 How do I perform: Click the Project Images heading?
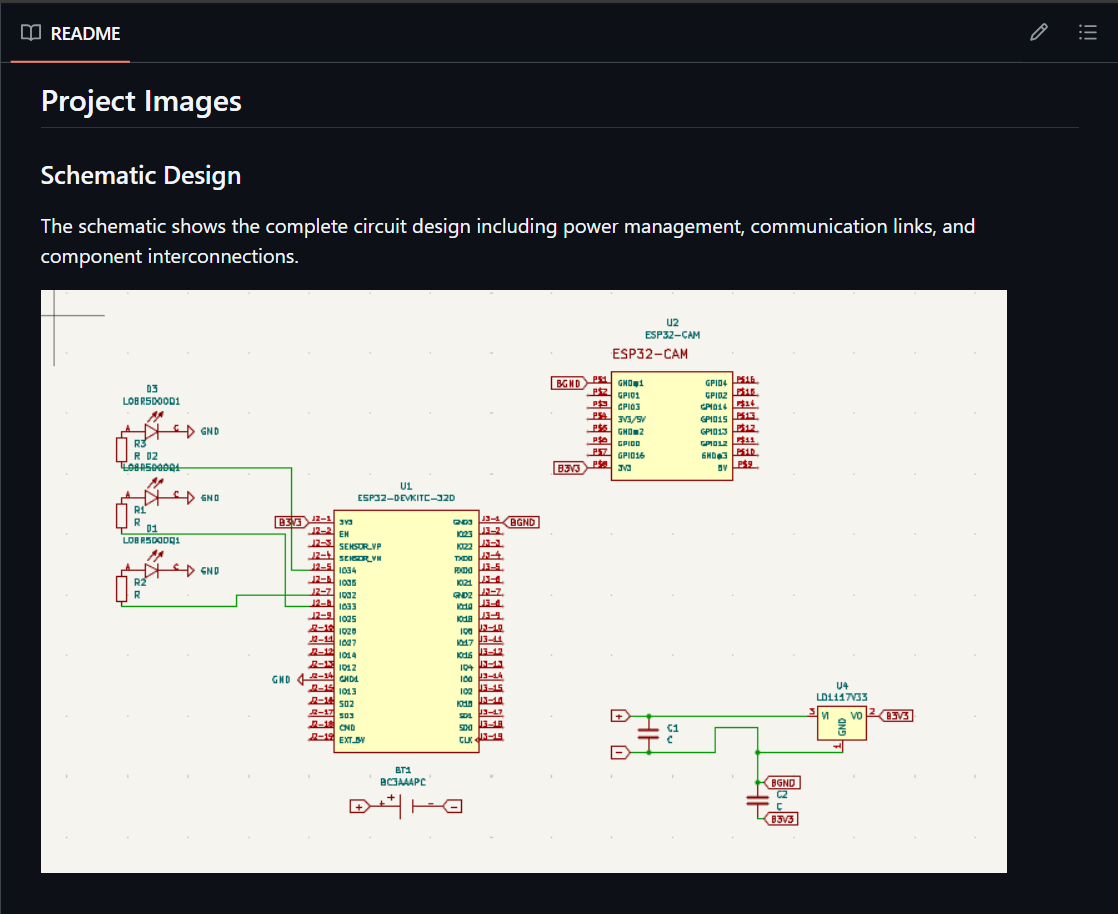[141, 101]
